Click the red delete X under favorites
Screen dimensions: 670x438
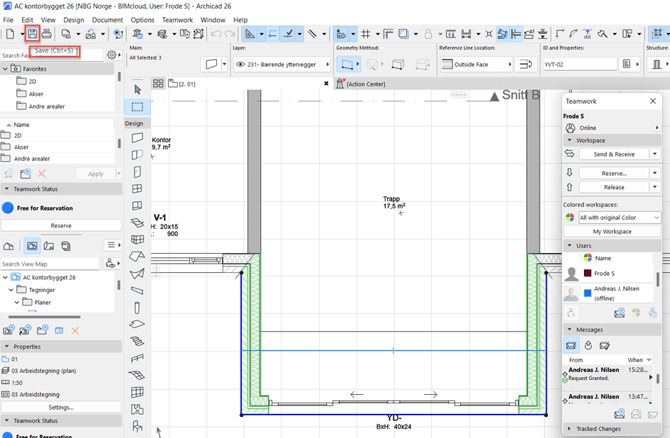[42, 174]
